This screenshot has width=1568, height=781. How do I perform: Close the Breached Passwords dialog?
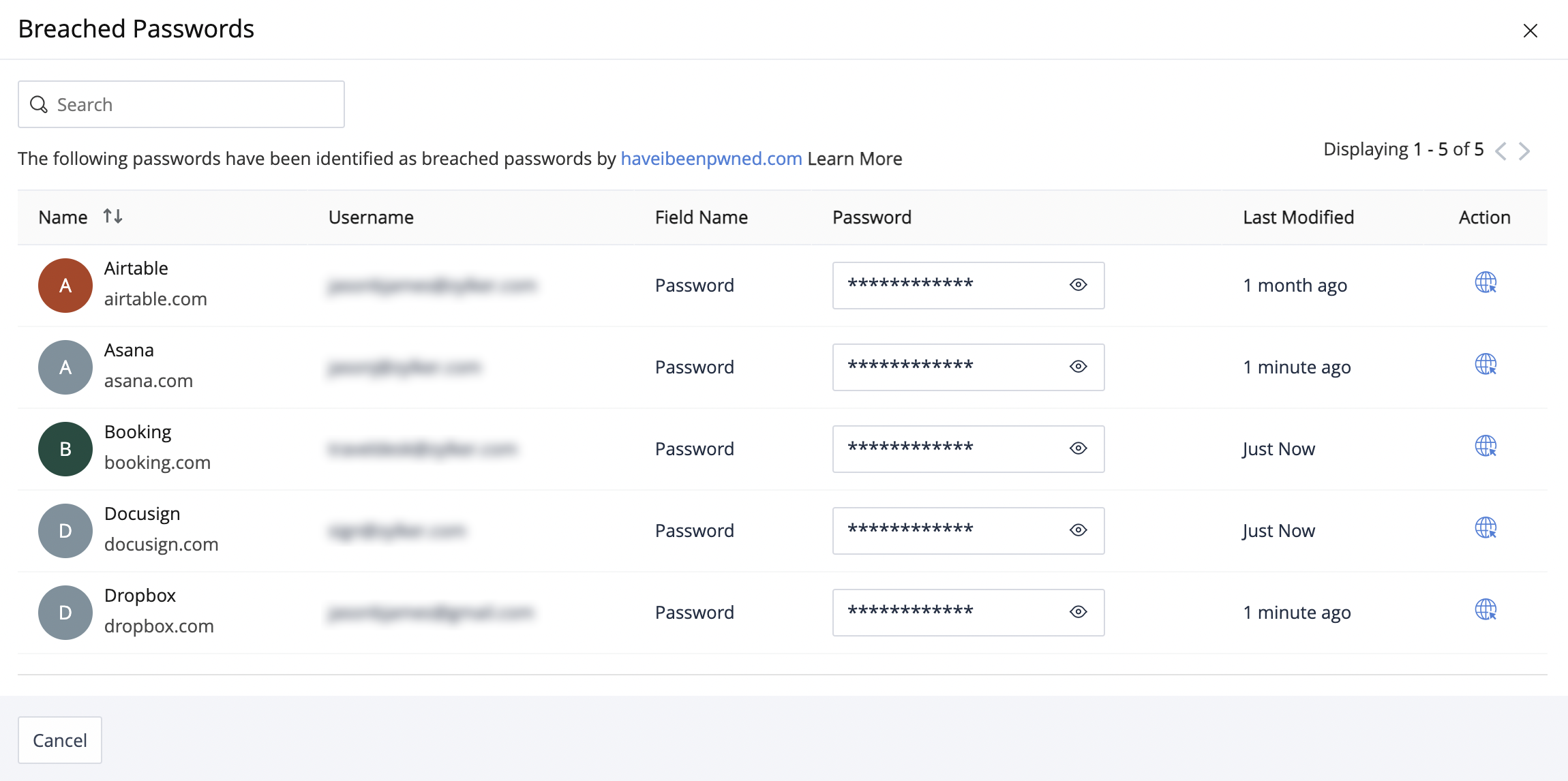1530,31
